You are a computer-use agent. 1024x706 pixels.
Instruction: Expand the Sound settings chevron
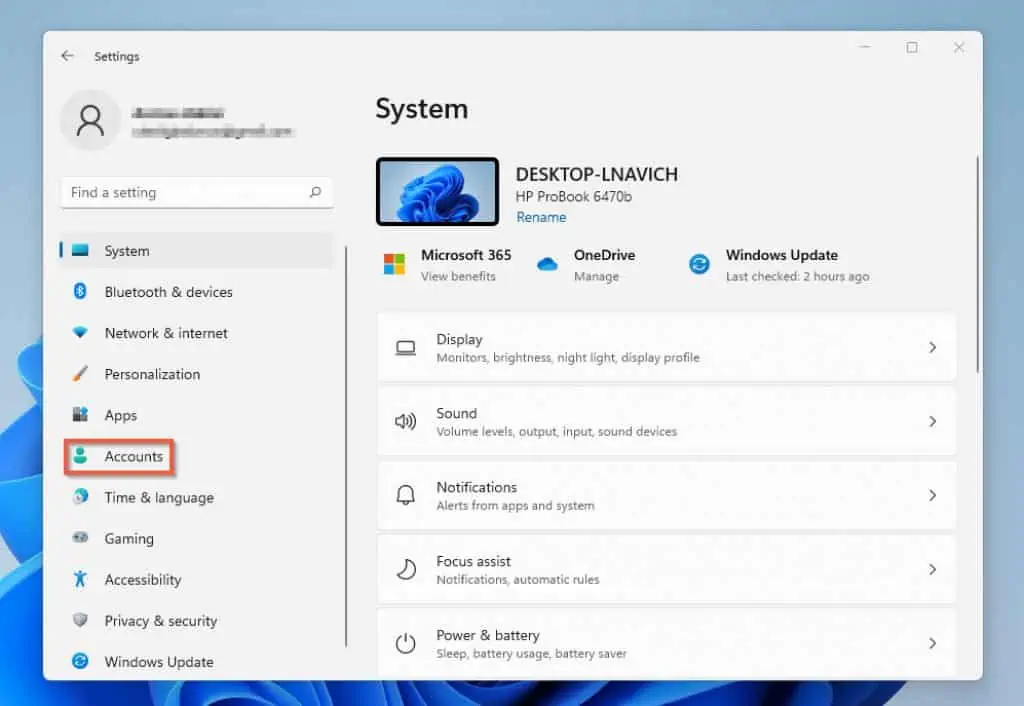(x=932, y=422)
